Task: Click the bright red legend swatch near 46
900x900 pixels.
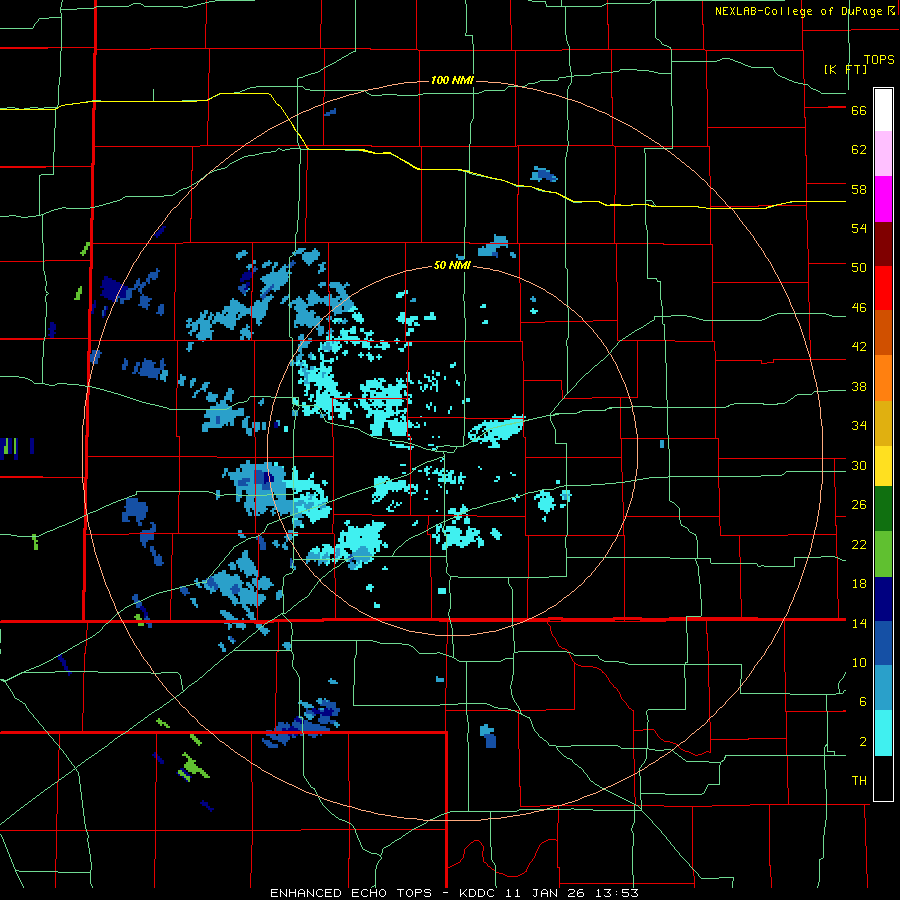Action: click(x=883, y=288)
